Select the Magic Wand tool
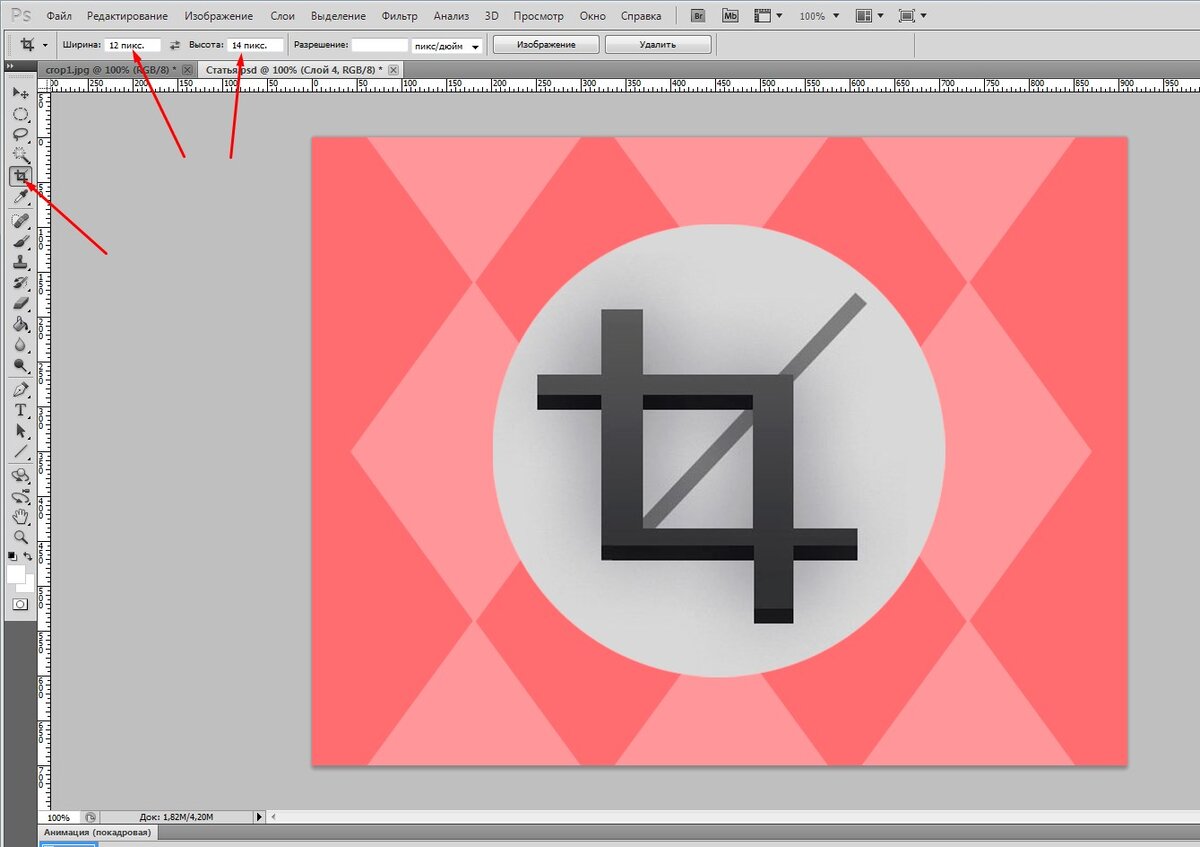The image size is (1200, 847). point(20,154)
